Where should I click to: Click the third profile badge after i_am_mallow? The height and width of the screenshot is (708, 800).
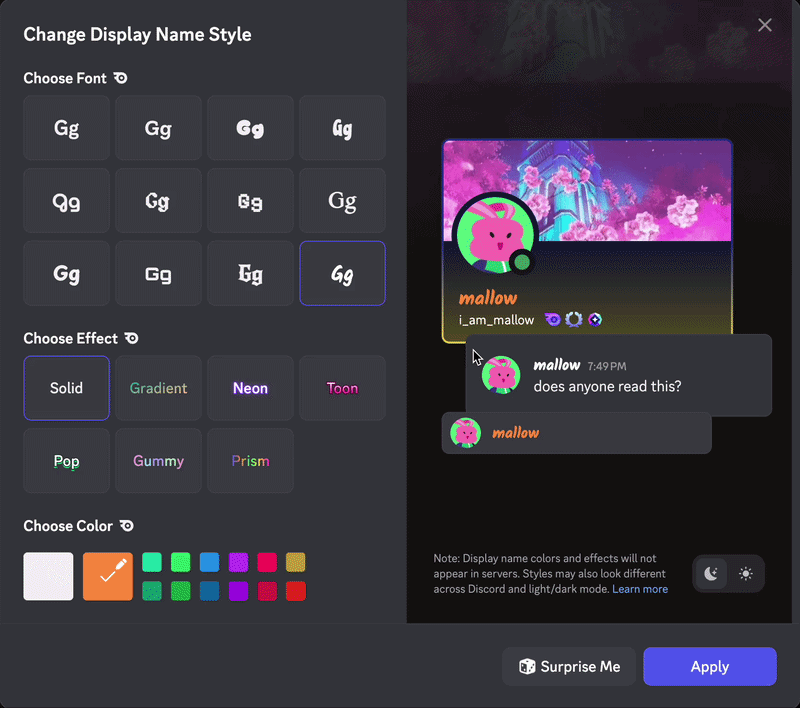595,320
